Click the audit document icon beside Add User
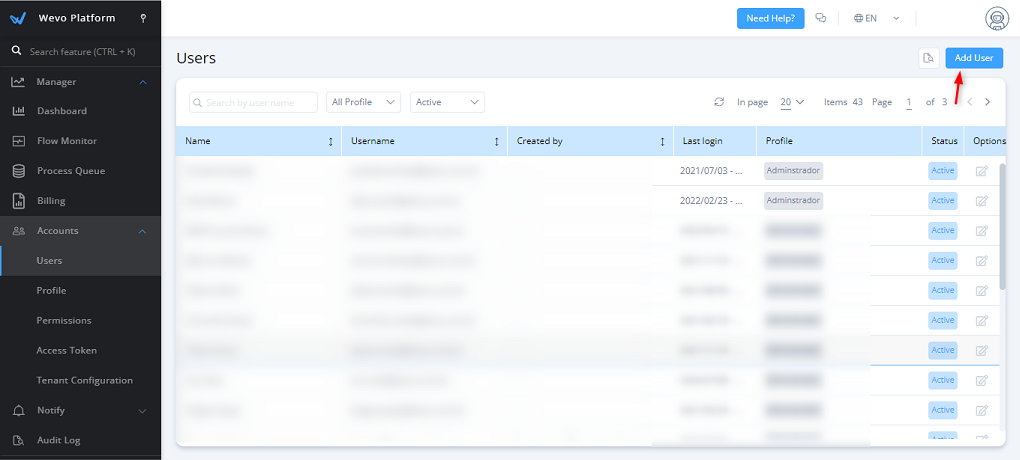1020x460 pixels. pos(929,58)
